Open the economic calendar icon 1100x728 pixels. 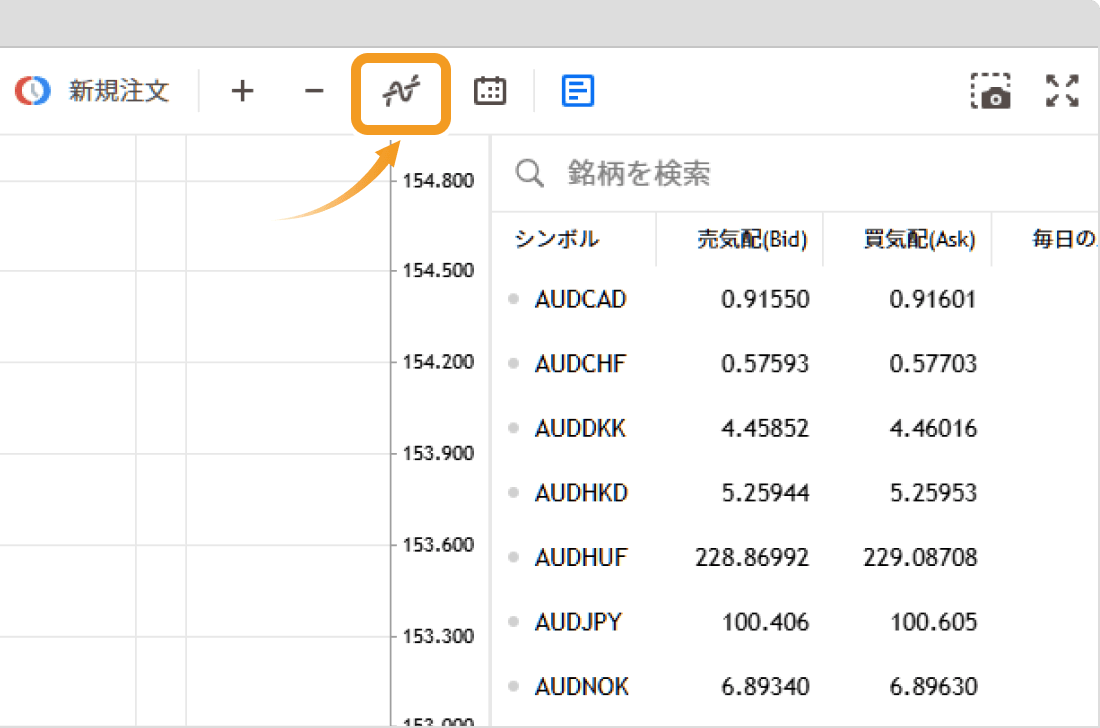point(490,90)
